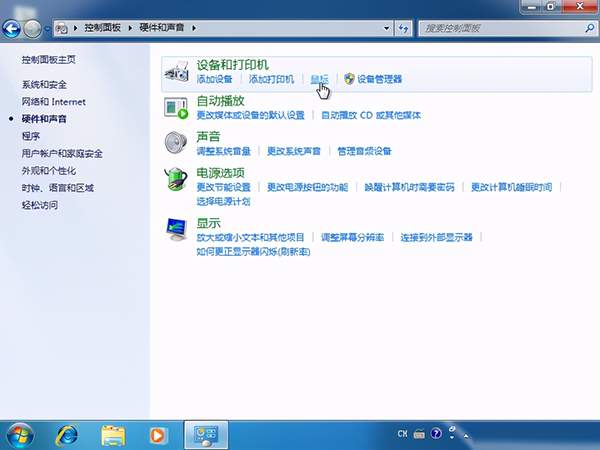The height and width of the screenshot is (450, 600).
Task: Open Windows Explorer folder on taskbar
Action: coord(113,435)
